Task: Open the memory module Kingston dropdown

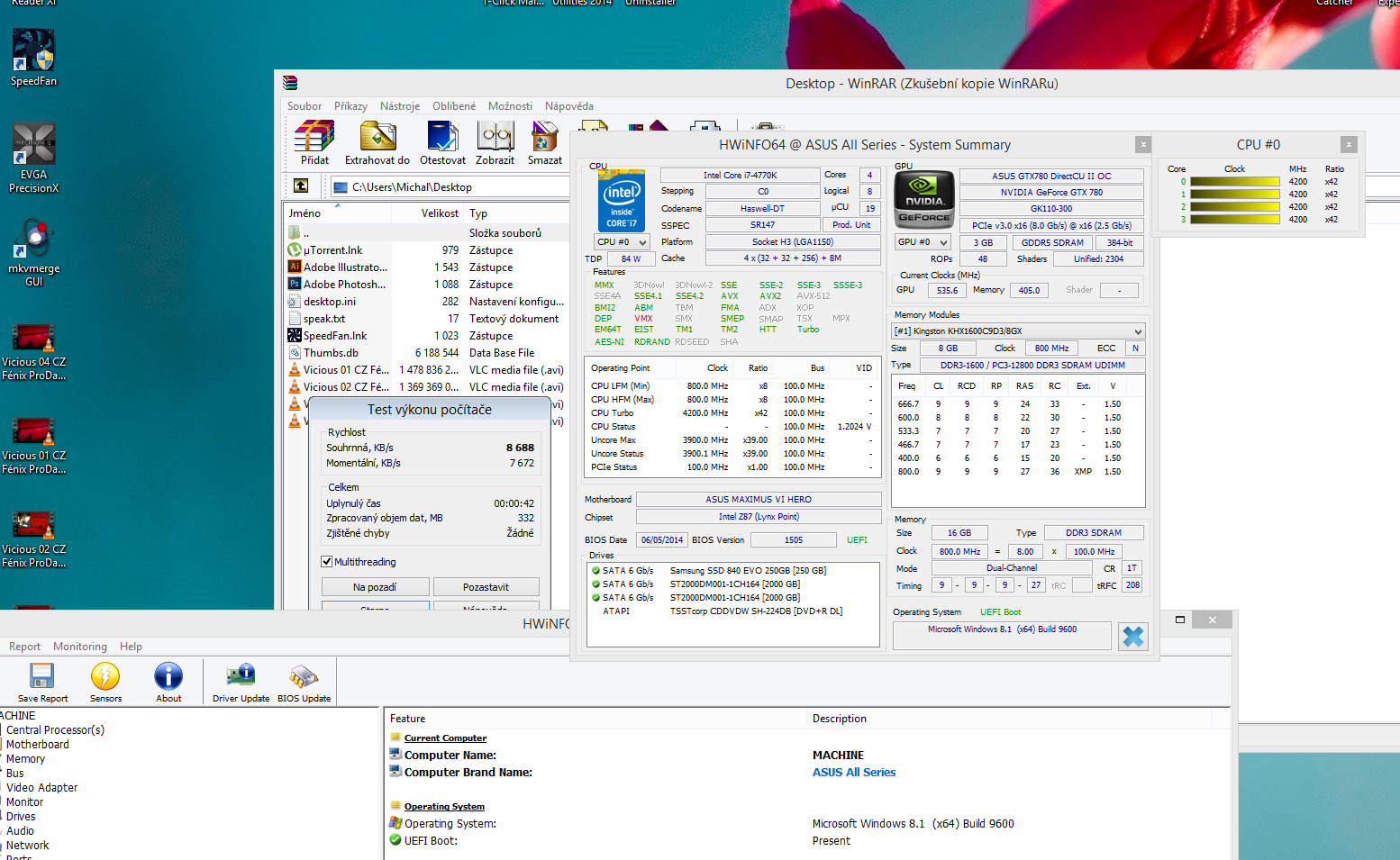Action: [x=1018, y=330]
